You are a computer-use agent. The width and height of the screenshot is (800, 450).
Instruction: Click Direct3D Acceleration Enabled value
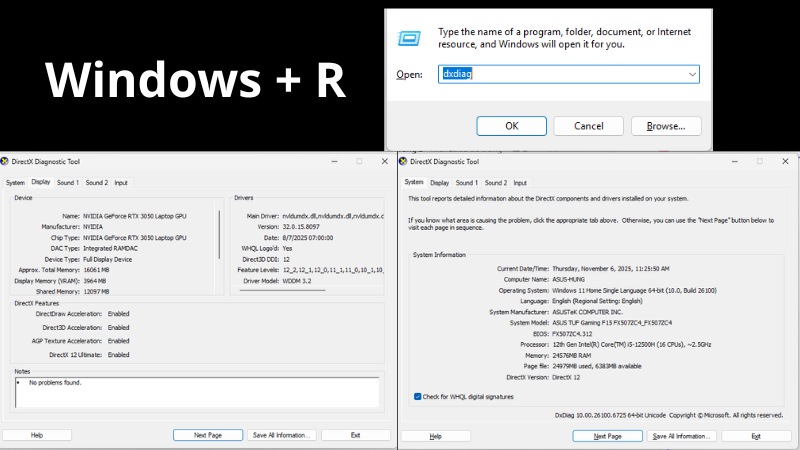(x=118, y=328)
